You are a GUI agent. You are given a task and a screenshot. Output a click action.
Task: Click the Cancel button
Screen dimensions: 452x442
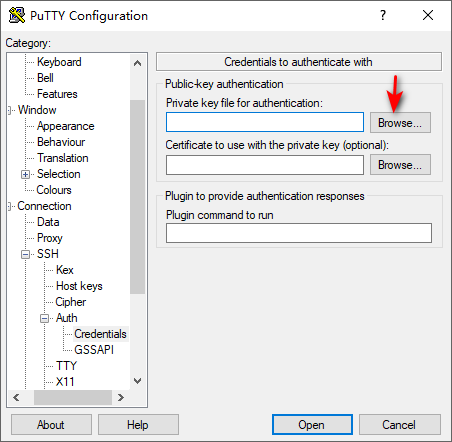[399, 425]
